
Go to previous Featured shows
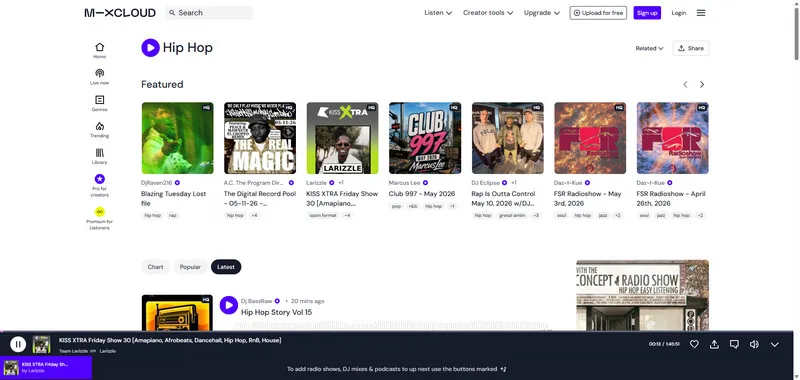click(x=685, y=85)
